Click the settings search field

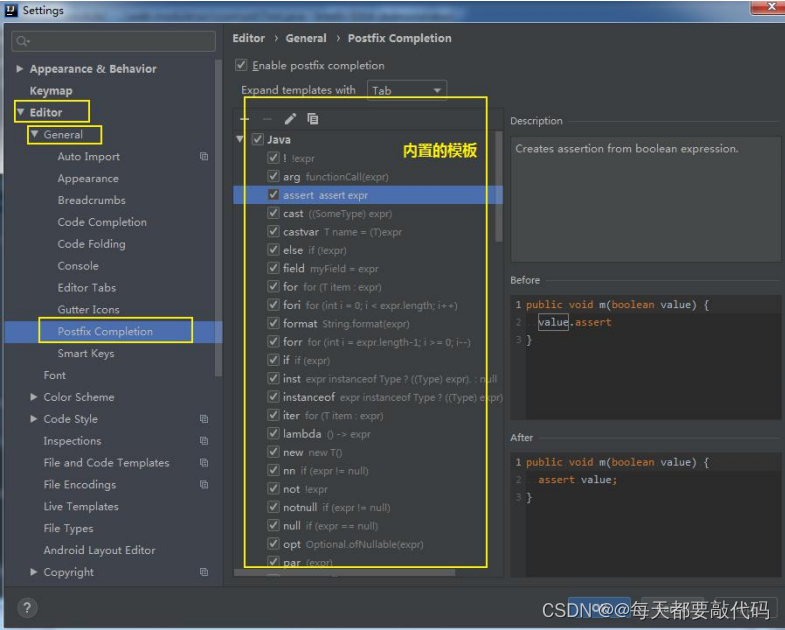pyautogui.click(x=114, y=41)
